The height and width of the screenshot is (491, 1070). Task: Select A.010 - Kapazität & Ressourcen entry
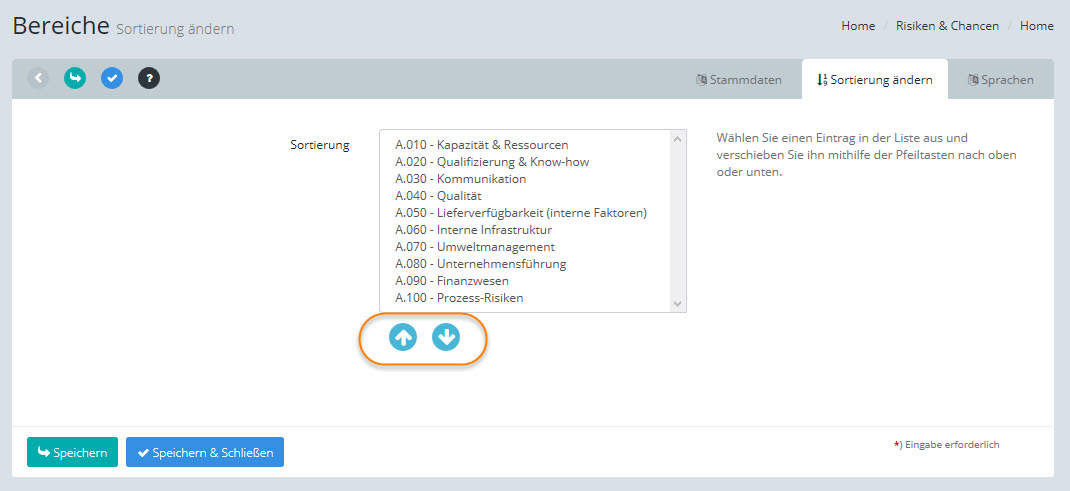point(481,145)
